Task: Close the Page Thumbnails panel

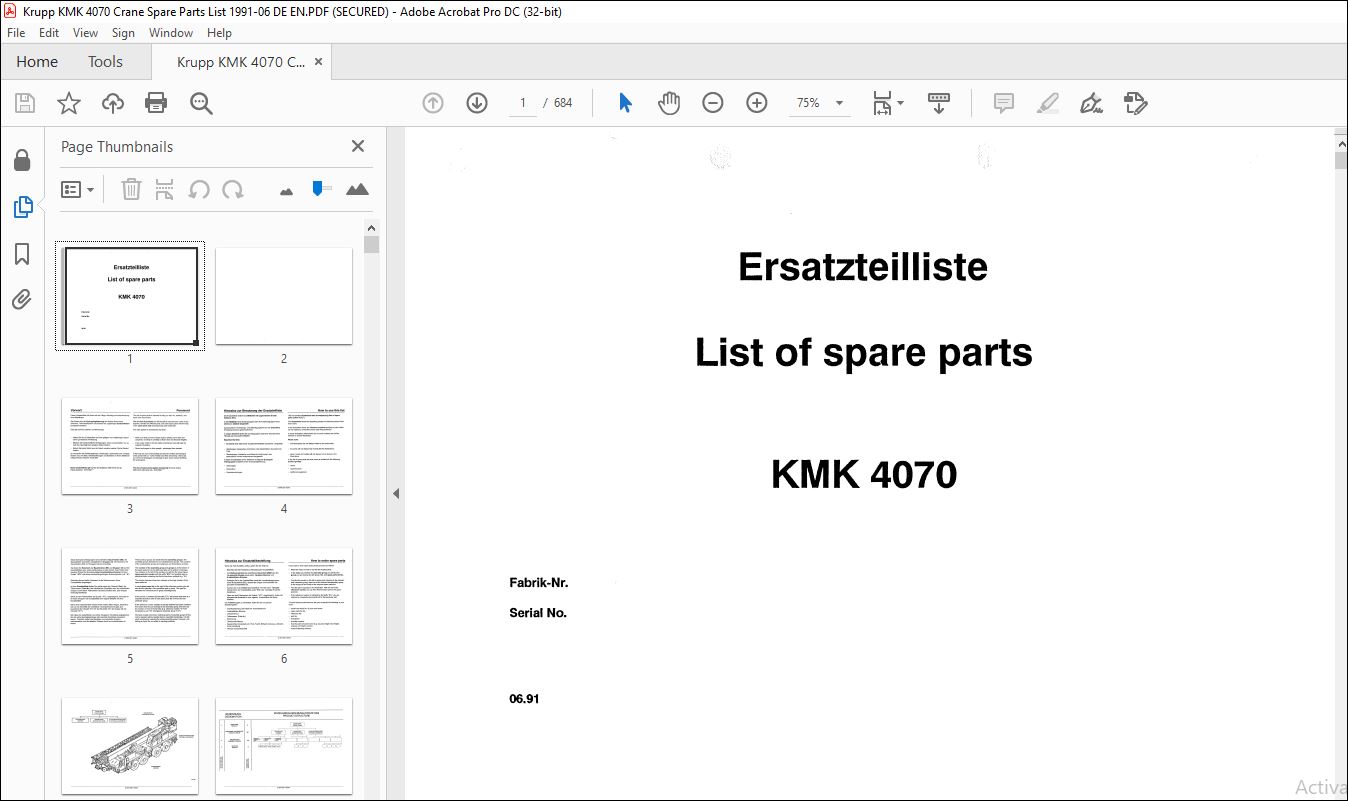Action: pyautogui.click(x=358, y=146)
